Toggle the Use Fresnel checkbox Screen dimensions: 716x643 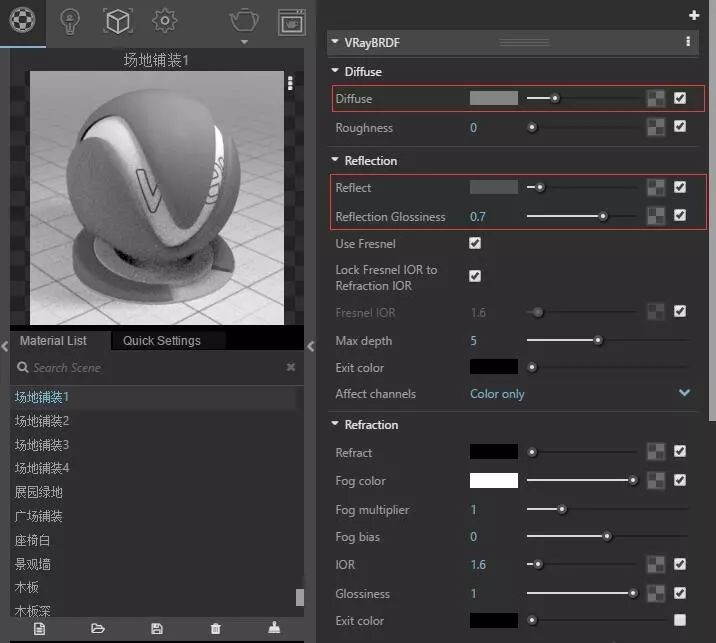475,243
